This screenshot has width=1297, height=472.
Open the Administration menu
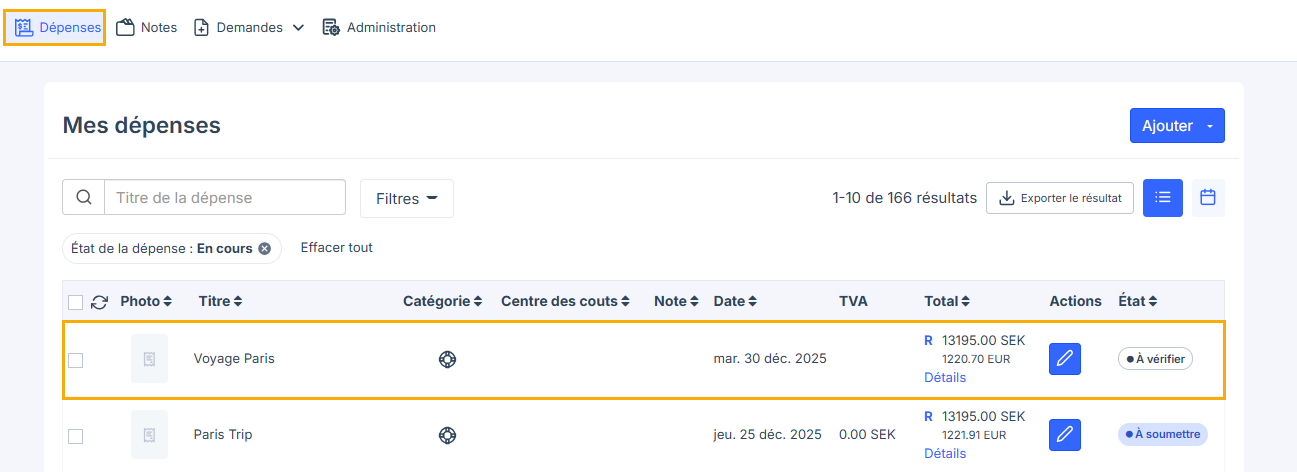(x=379, y=28)
